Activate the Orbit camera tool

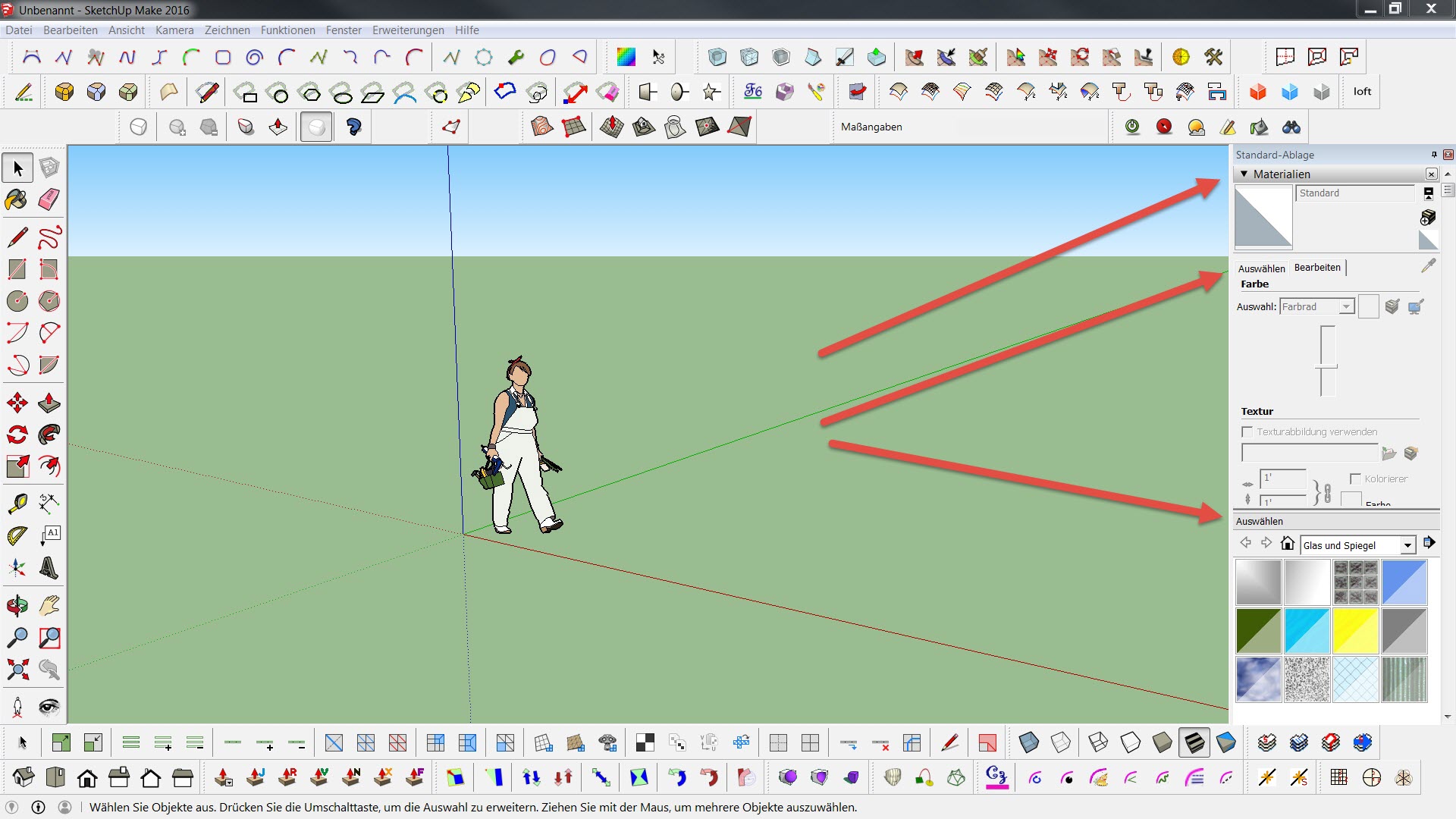(17, 605)
